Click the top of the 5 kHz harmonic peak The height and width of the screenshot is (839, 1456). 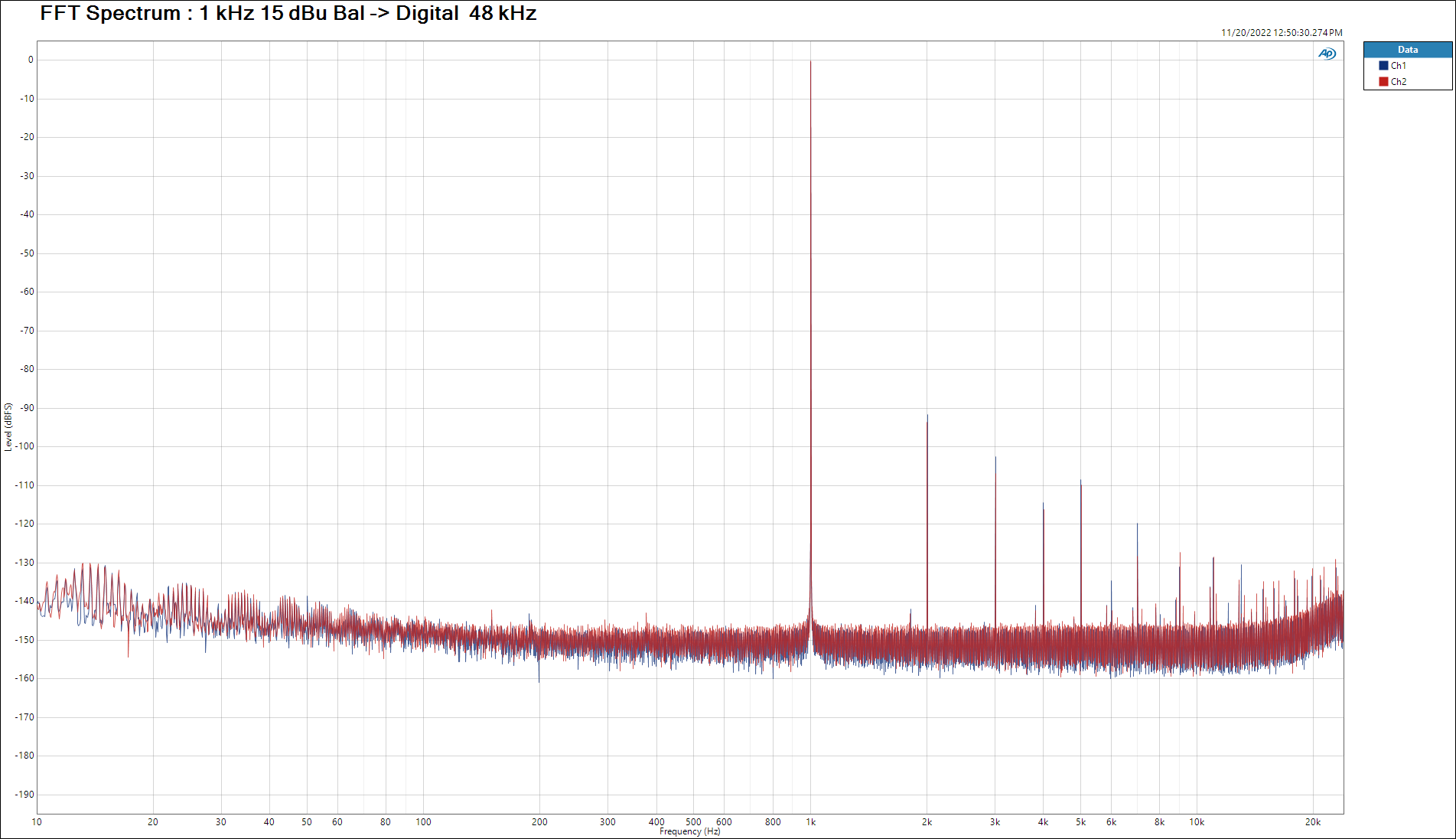[1080, 481]
